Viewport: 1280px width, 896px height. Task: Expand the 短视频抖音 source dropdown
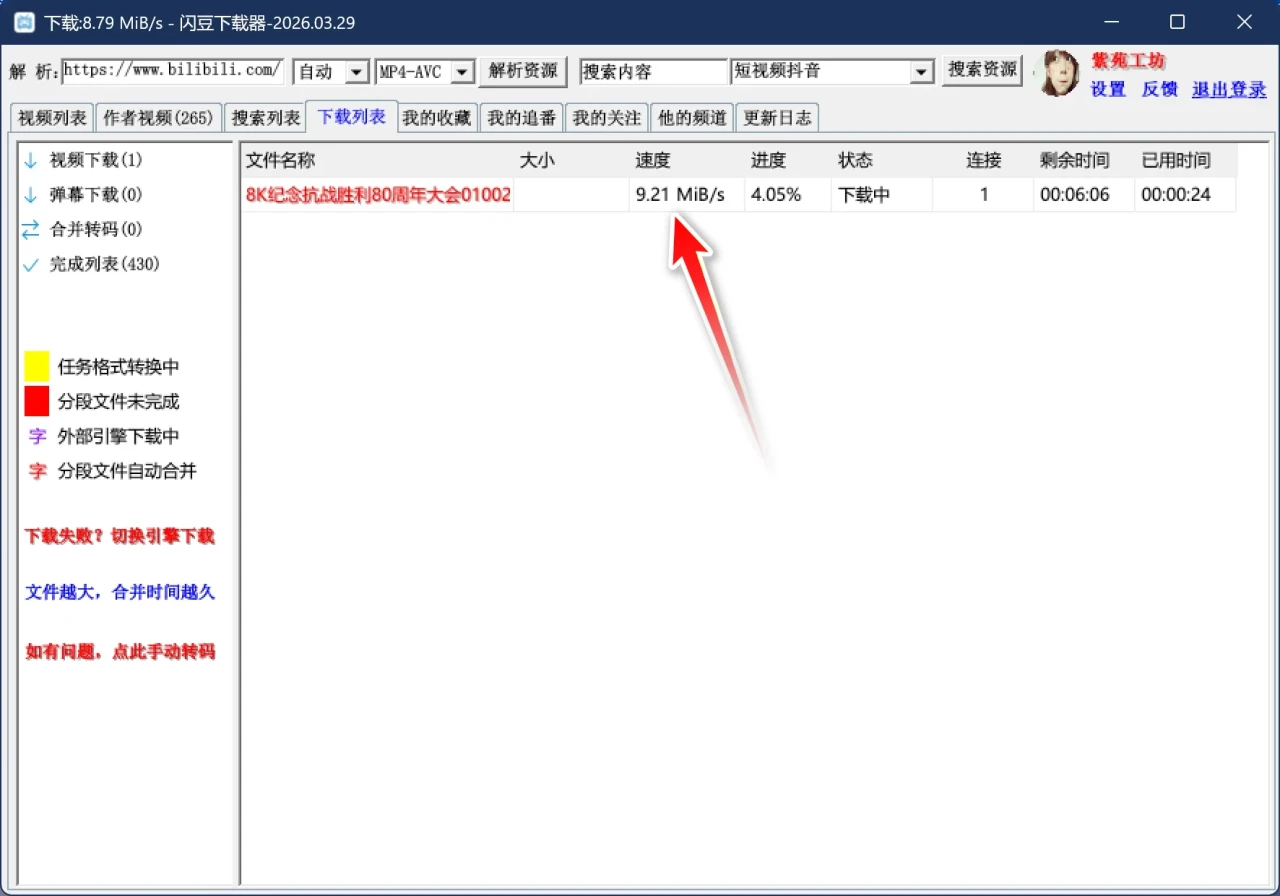pos(921,72)
